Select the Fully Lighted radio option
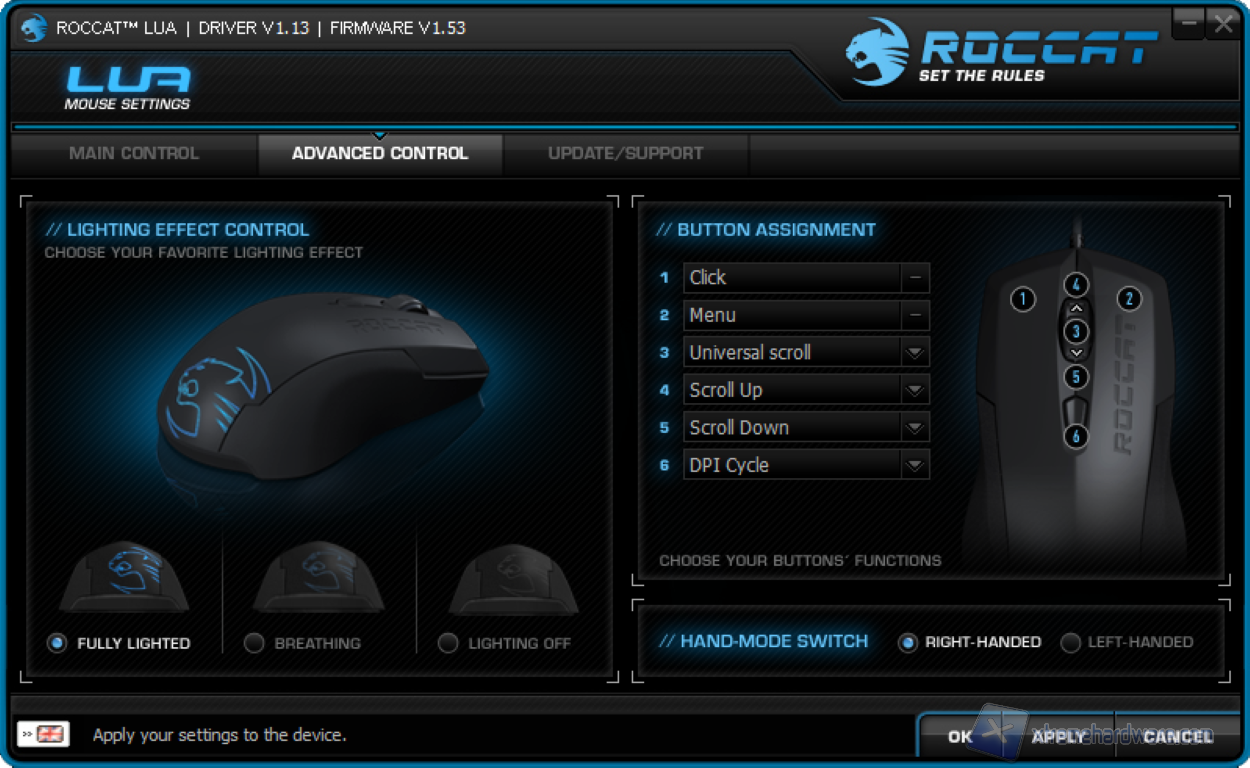The height and width of the screenshot is (768, 1250). coord(57,643)
